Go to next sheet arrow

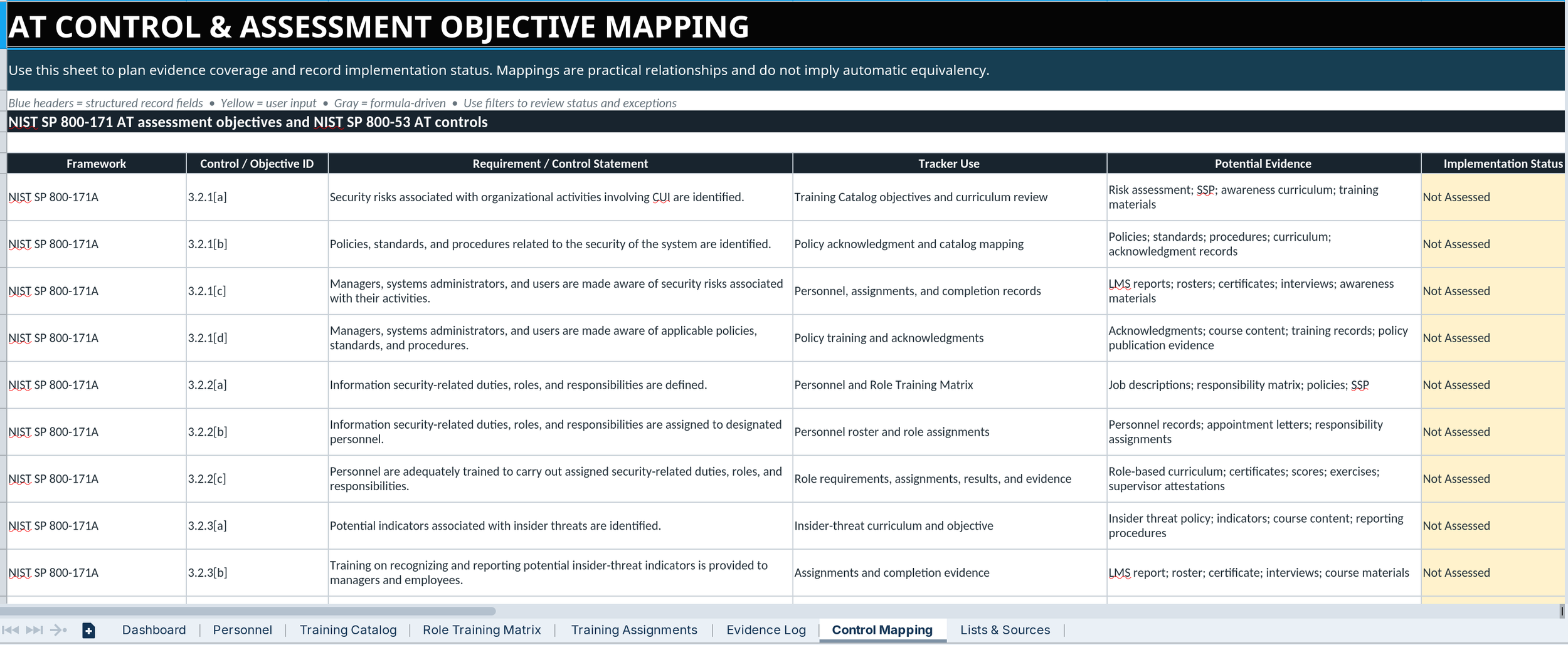coord(58,630)
